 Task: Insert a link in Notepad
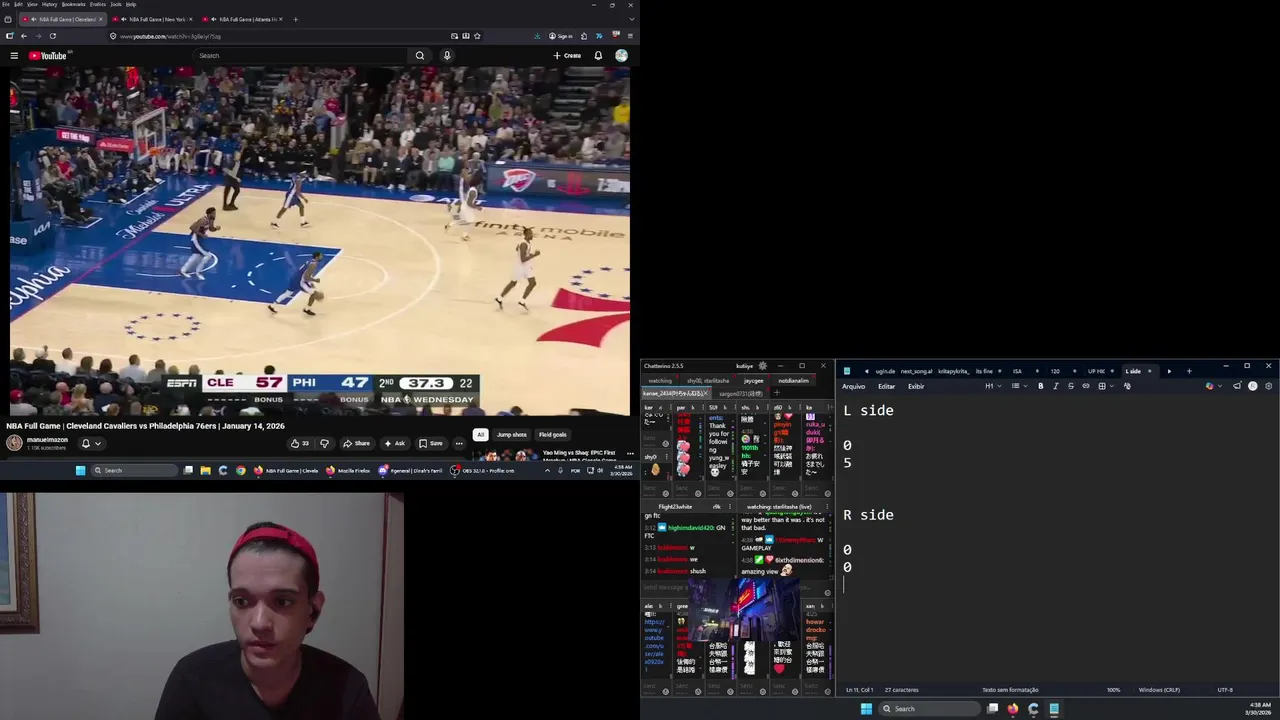[x=1086, y=386]
